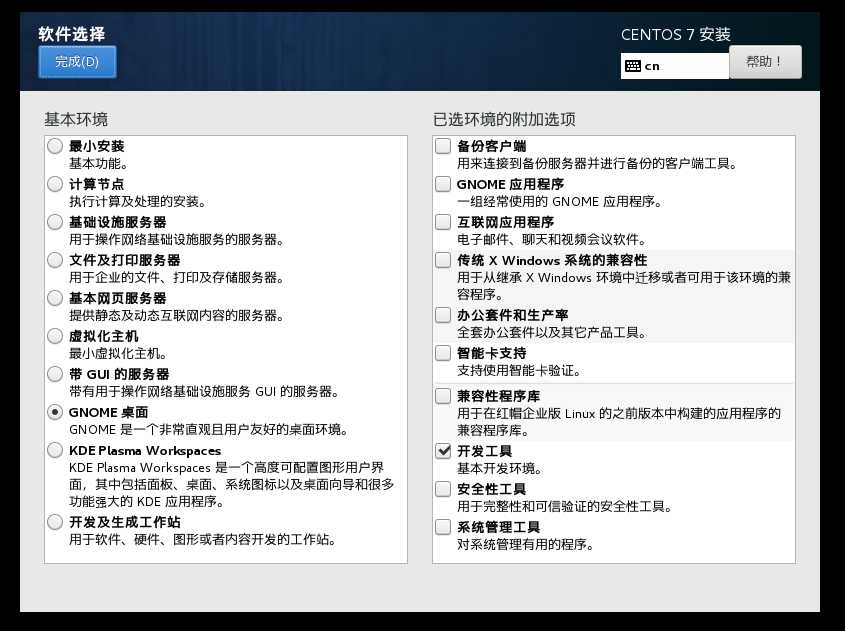The image size is (845, 631).
Task: Click text 用于企业的文件、打印及存储服务器。
Action: click(x=177, y=278)
